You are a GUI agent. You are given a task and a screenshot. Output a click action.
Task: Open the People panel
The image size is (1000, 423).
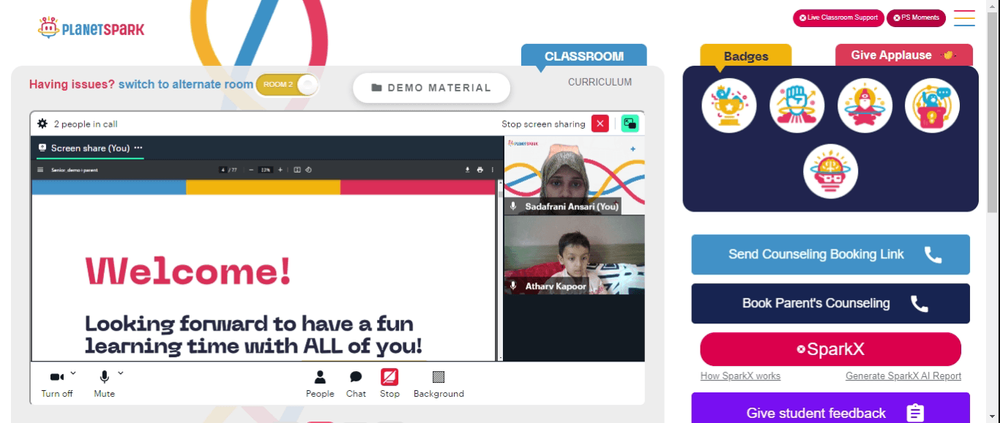coord(320,384)
